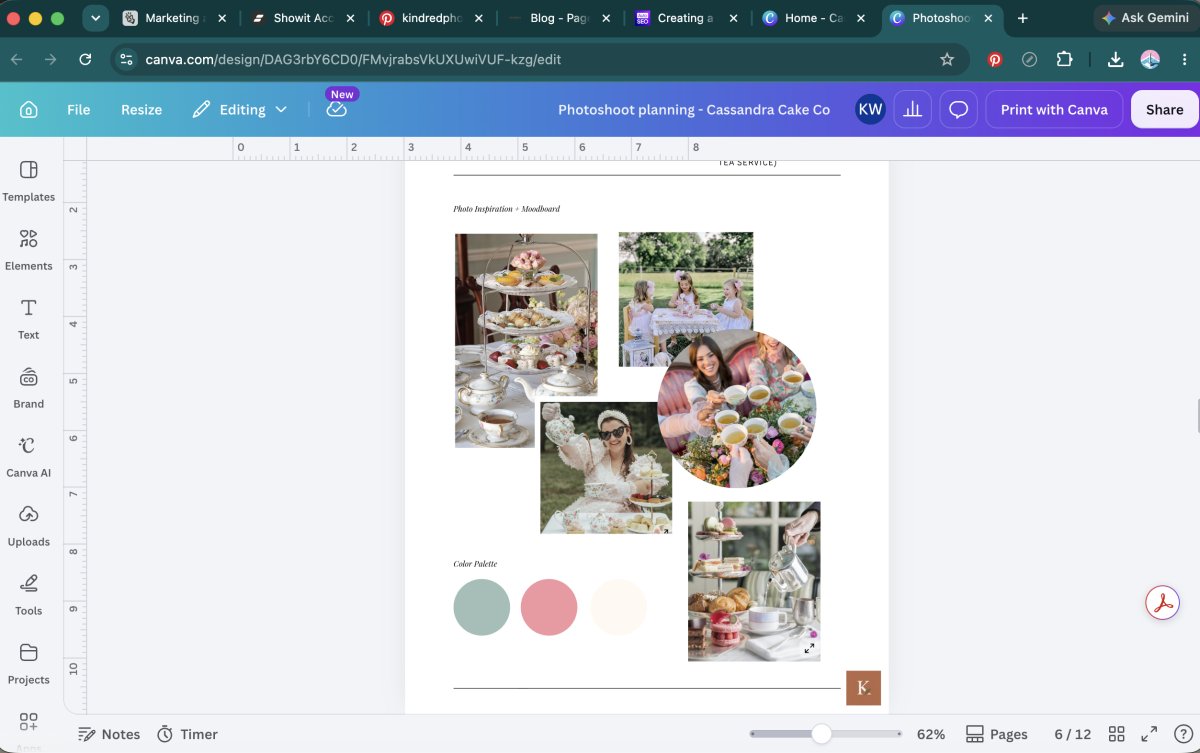Open the Templates panel
This screenshot has width=1200, height=753.
click(x=28, y=181)
